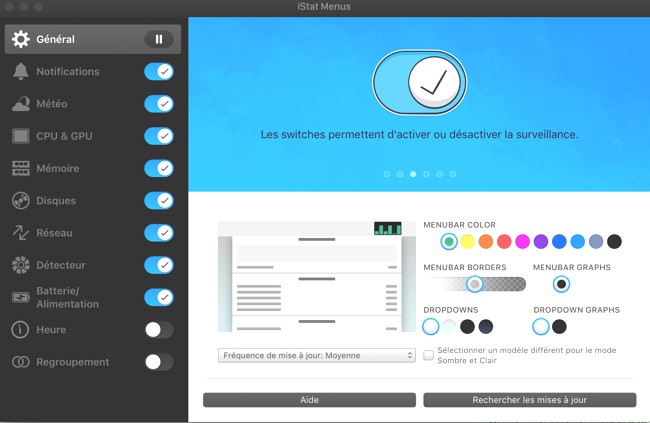Click the Réseau network arrows icon
The height and width of the screenshot is (423, 650).
click(x=20, y=233)
